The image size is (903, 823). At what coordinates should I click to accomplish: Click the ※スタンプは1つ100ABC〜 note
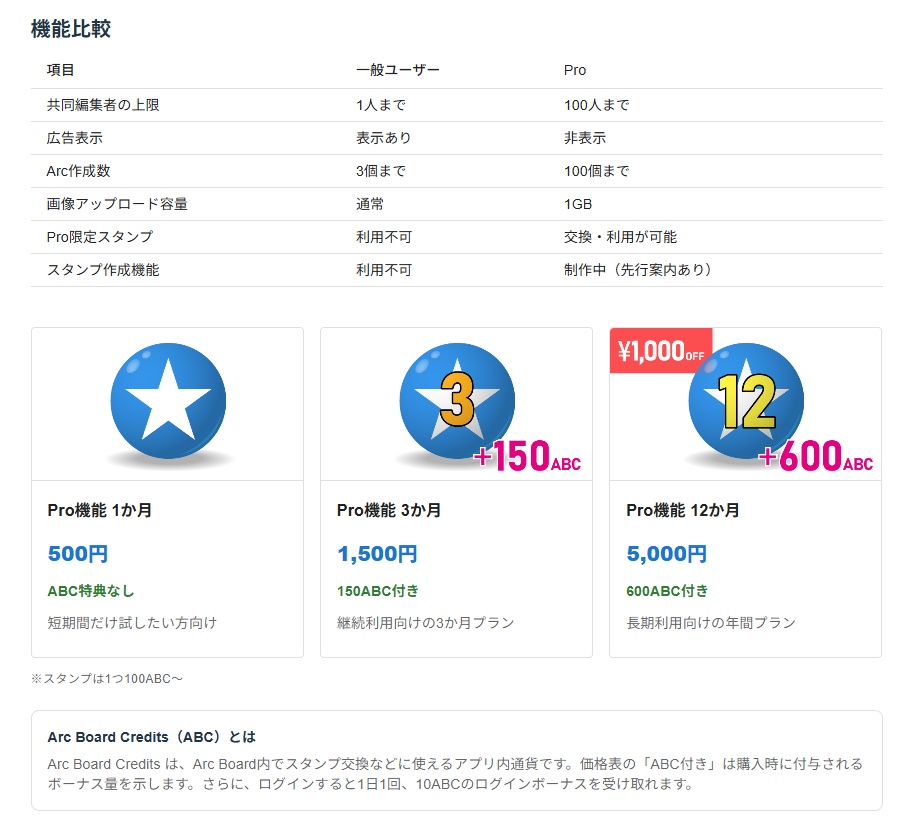[101, 678]
